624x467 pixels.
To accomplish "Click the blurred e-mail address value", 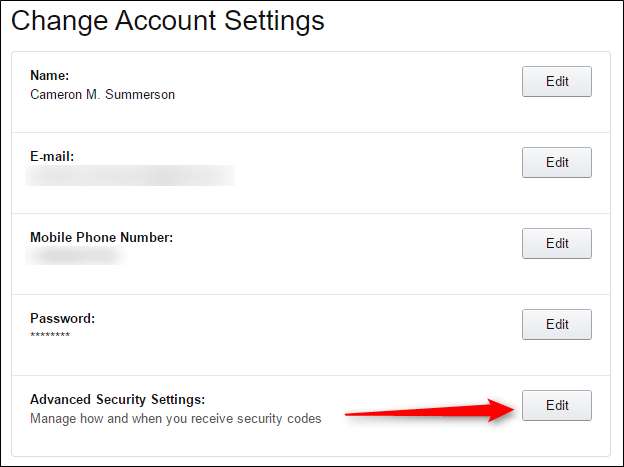I will pyautogui.click(x=130, y=176).
